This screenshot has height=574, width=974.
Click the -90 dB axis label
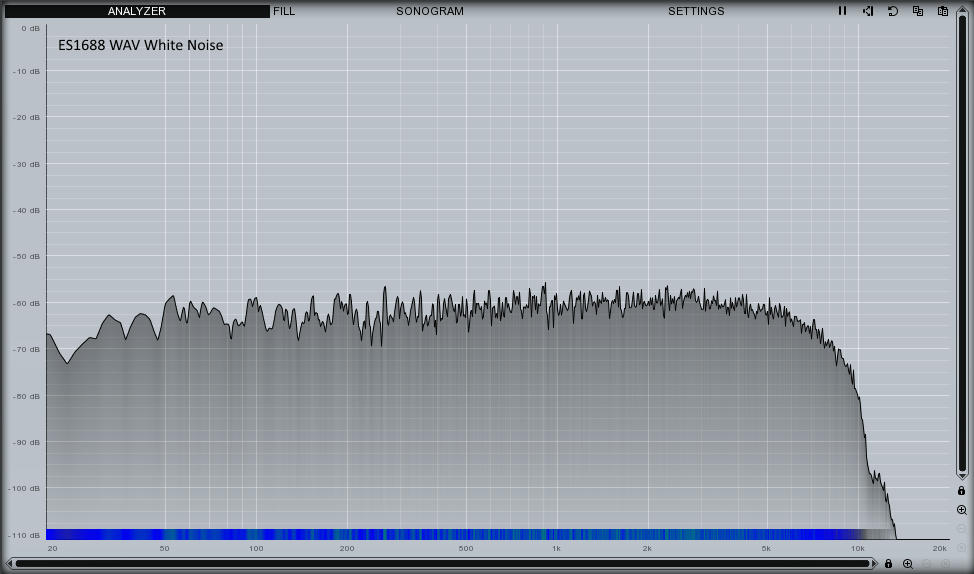(26, 442)
